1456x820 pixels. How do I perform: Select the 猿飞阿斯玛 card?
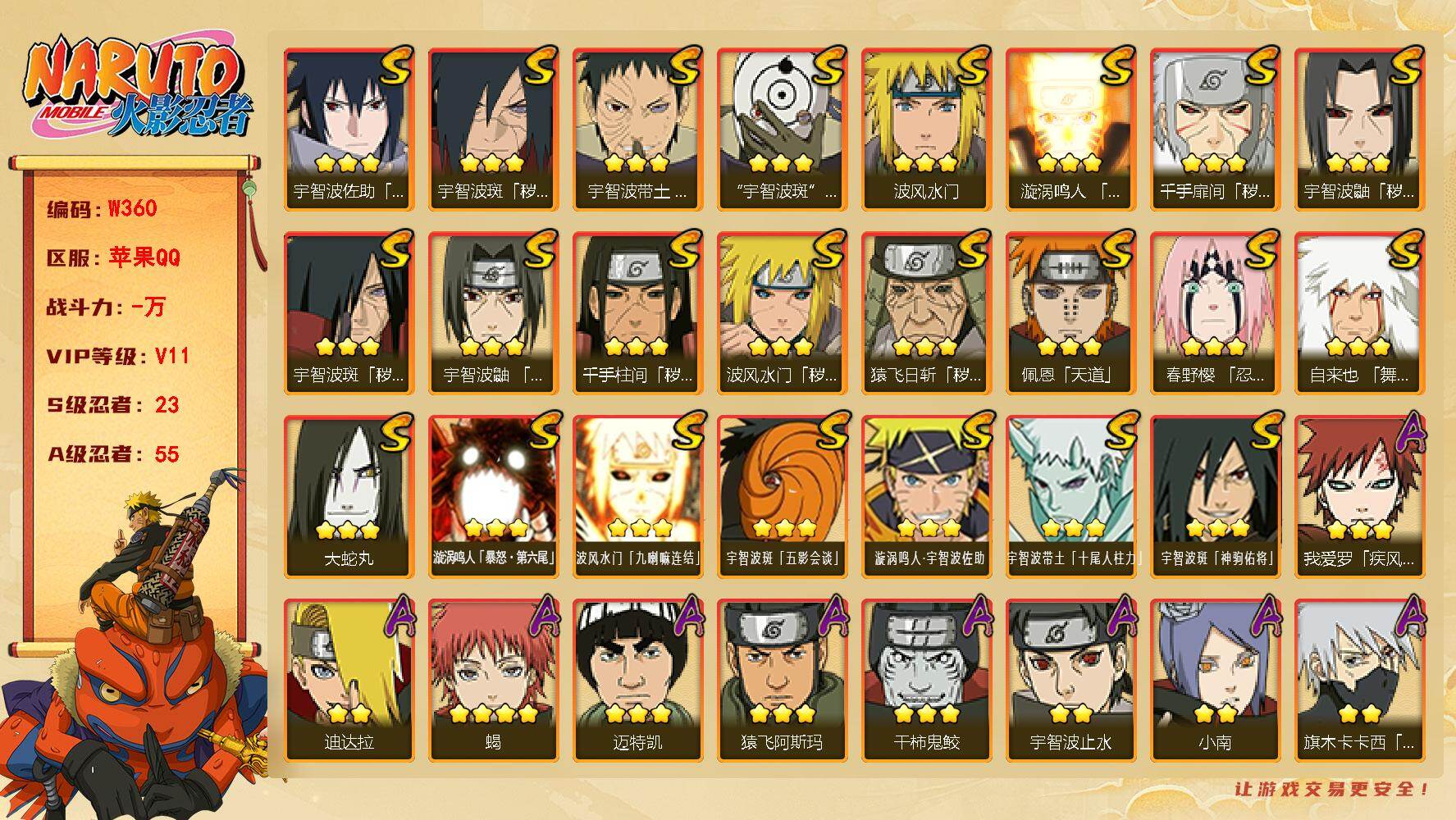pos(783,681)
